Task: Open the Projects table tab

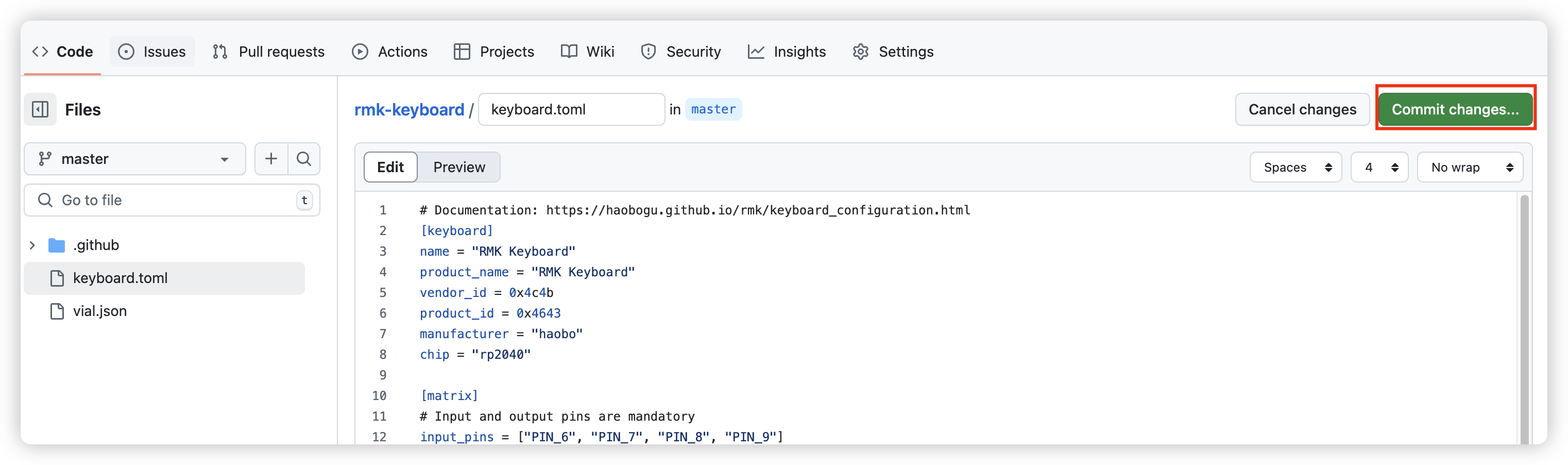Action: [493, 52]
